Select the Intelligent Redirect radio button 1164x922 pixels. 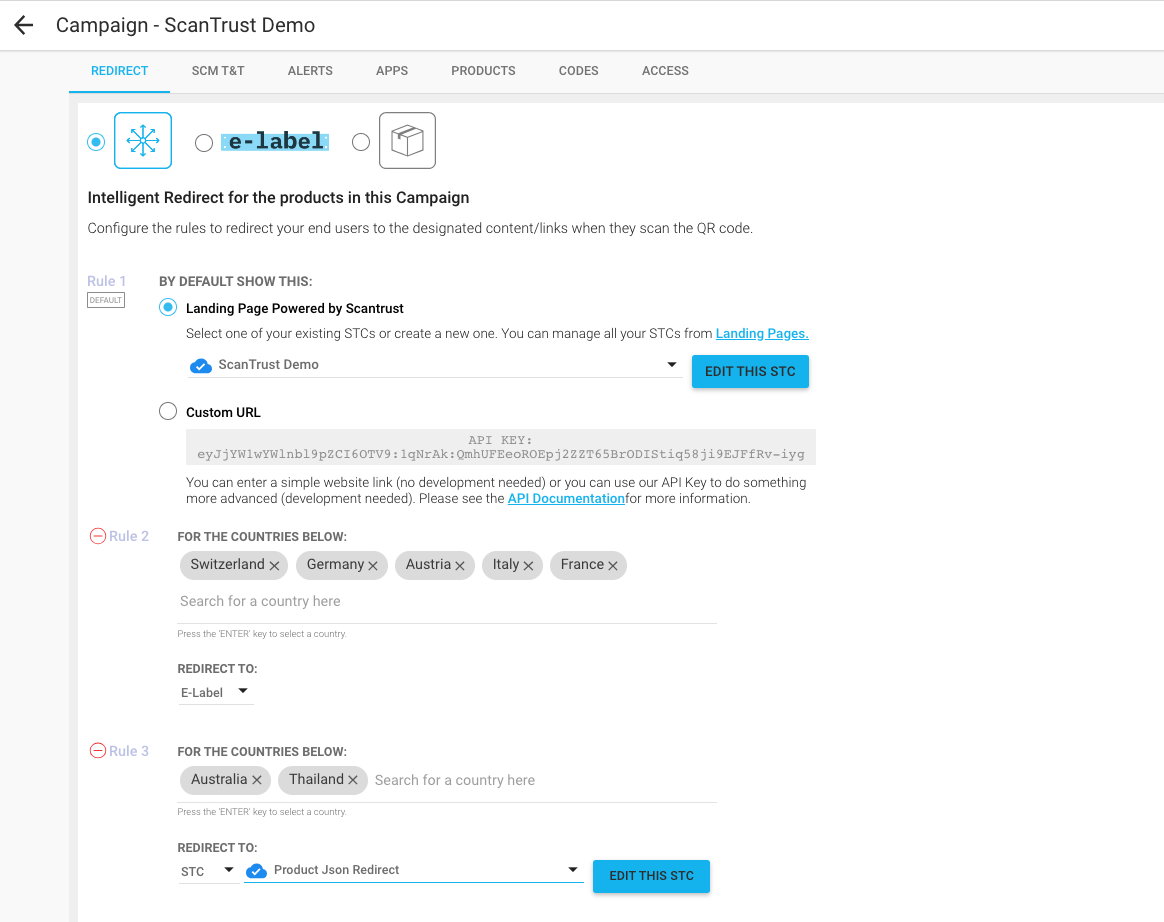pos(96,142)
